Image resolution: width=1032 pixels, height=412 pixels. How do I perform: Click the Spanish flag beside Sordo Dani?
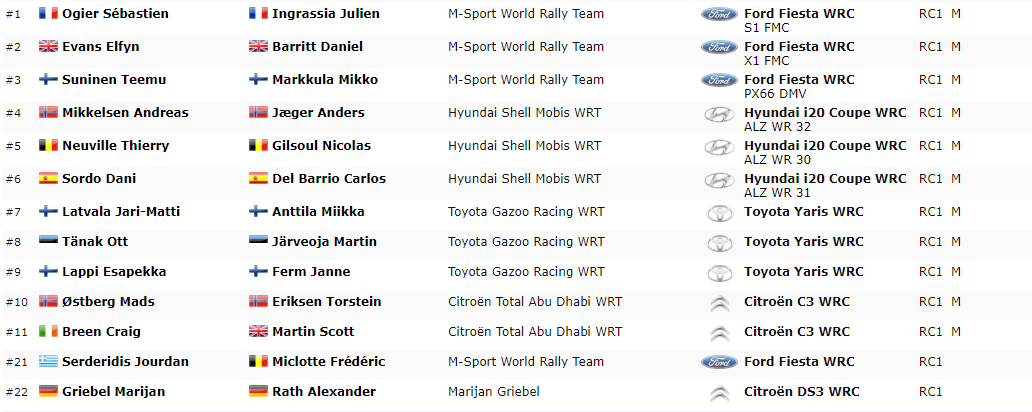[x=48, y=178]
